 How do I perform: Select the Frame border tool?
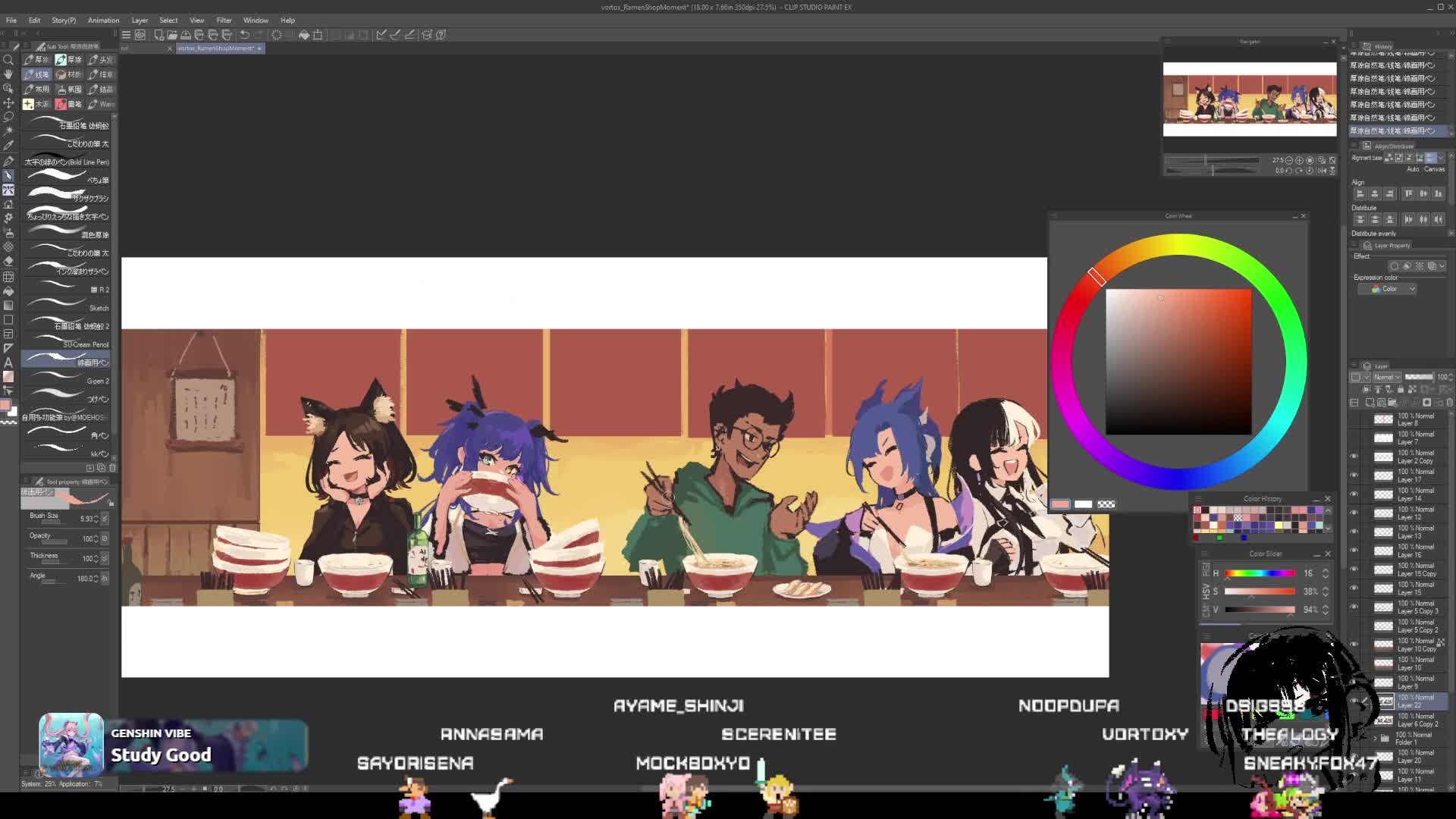pyautogui.click(x=8, y=334)
